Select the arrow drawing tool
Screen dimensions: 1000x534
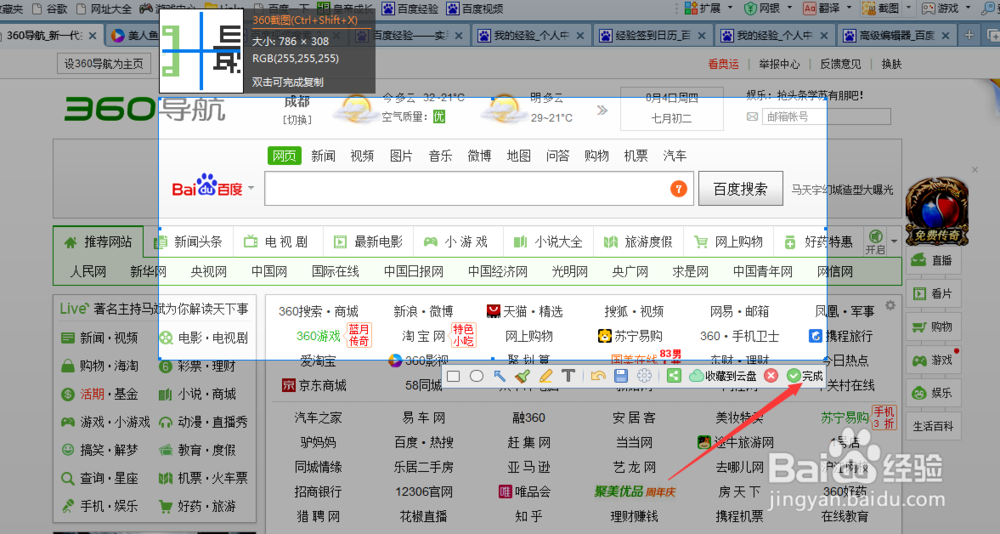pyautogui.click(x=499, y=376)
